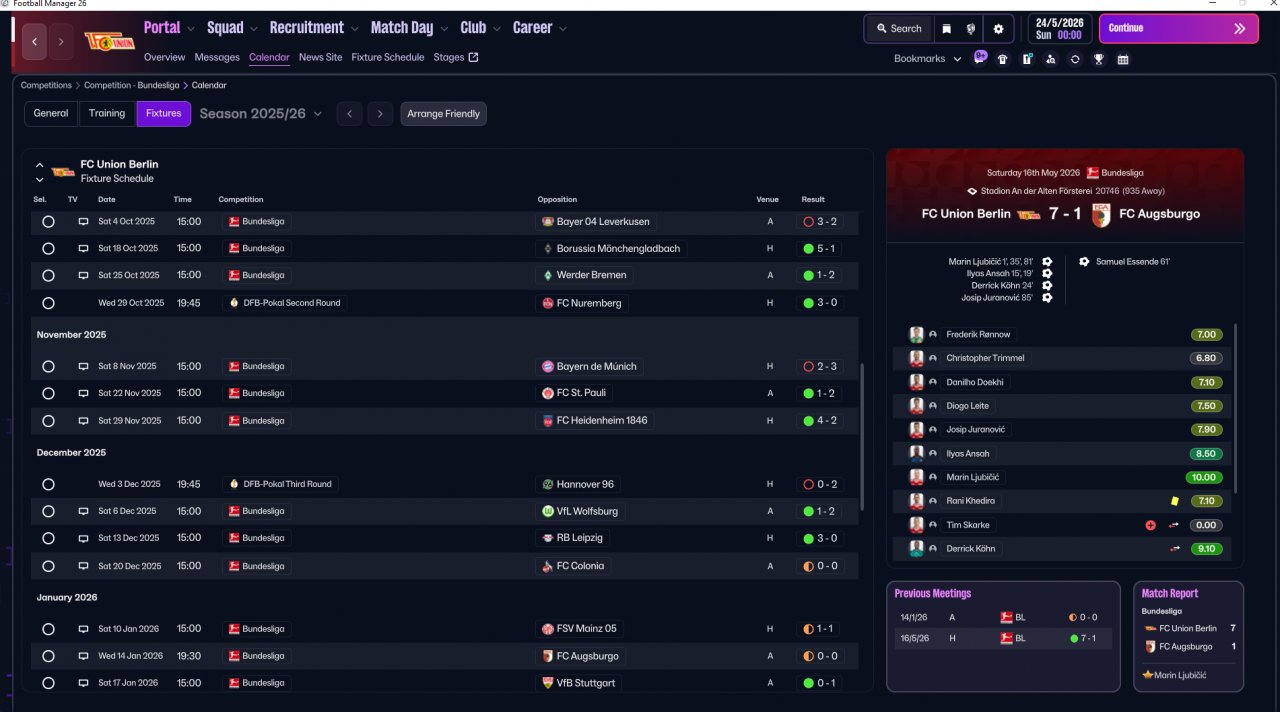Go forward with the right arrow navigation button

(x=61, y=41)
